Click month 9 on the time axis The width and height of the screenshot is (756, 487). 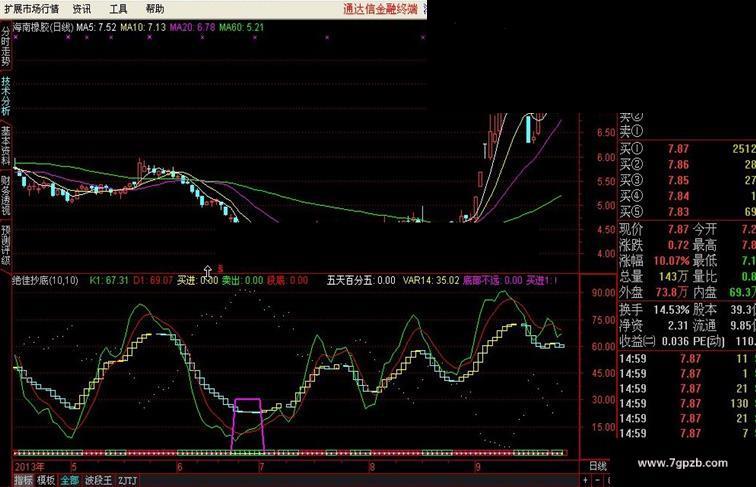pyautogui.click(x=477, y=467)
